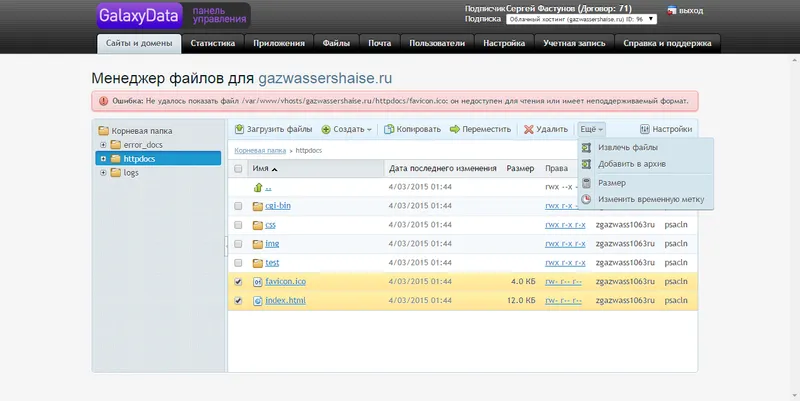Open the favicon.ico file link
The height and width of the screenshot is (401, 800).
(x=286, y=282)
